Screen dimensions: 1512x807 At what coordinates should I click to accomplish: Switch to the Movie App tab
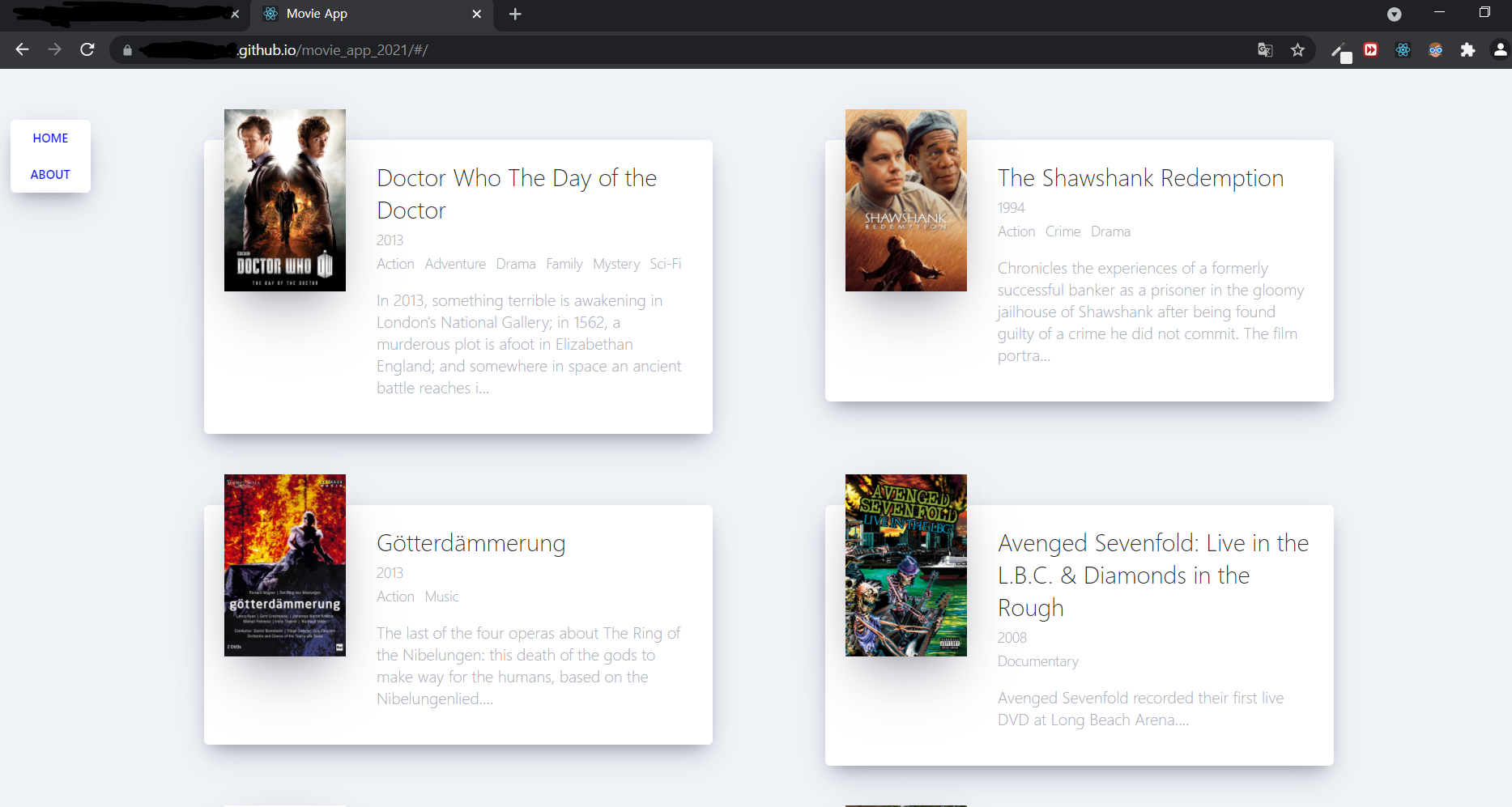tap(372, 14)
